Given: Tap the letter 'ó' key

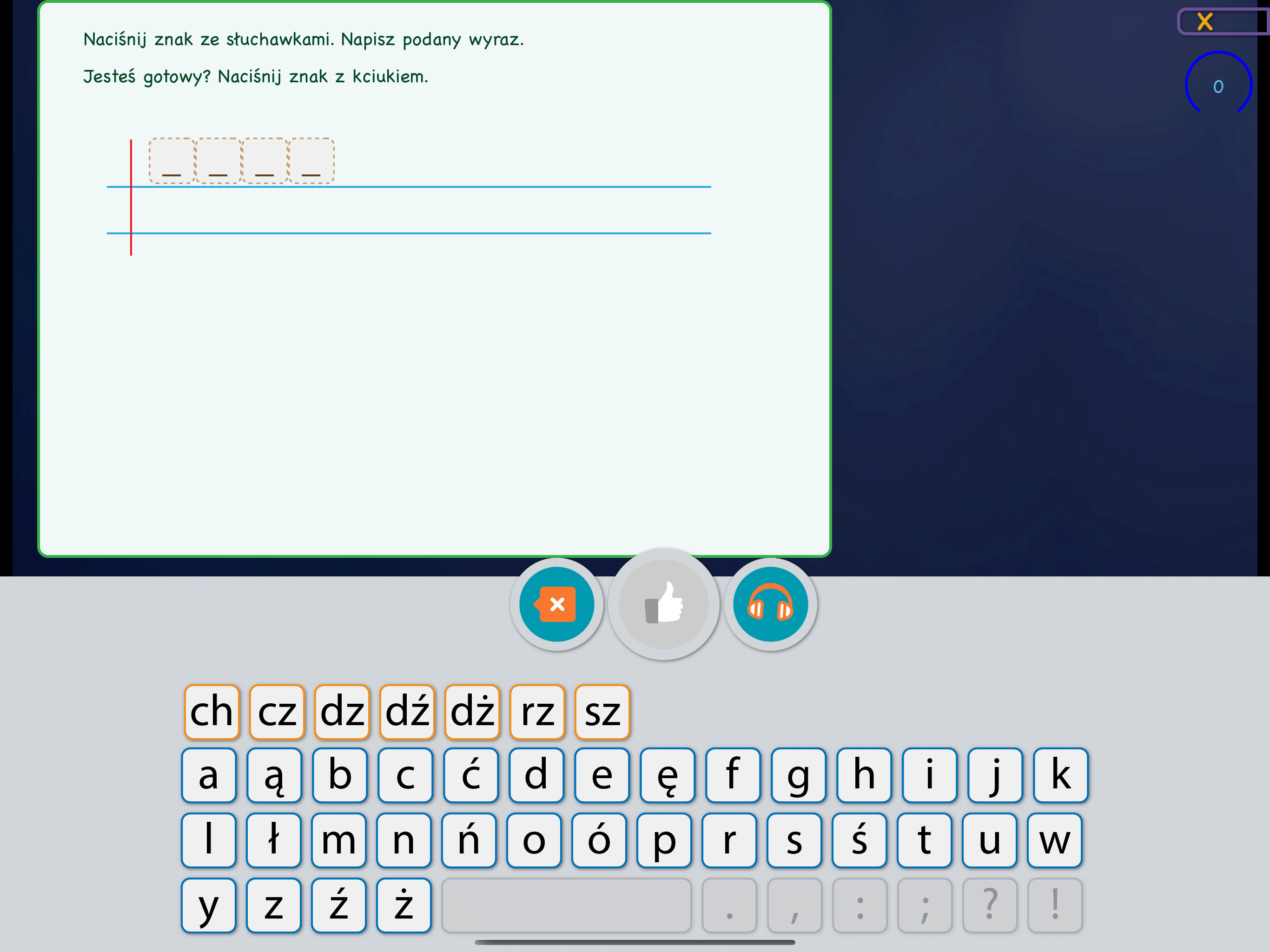Looking at the screenshot, I should pos(599,840).
